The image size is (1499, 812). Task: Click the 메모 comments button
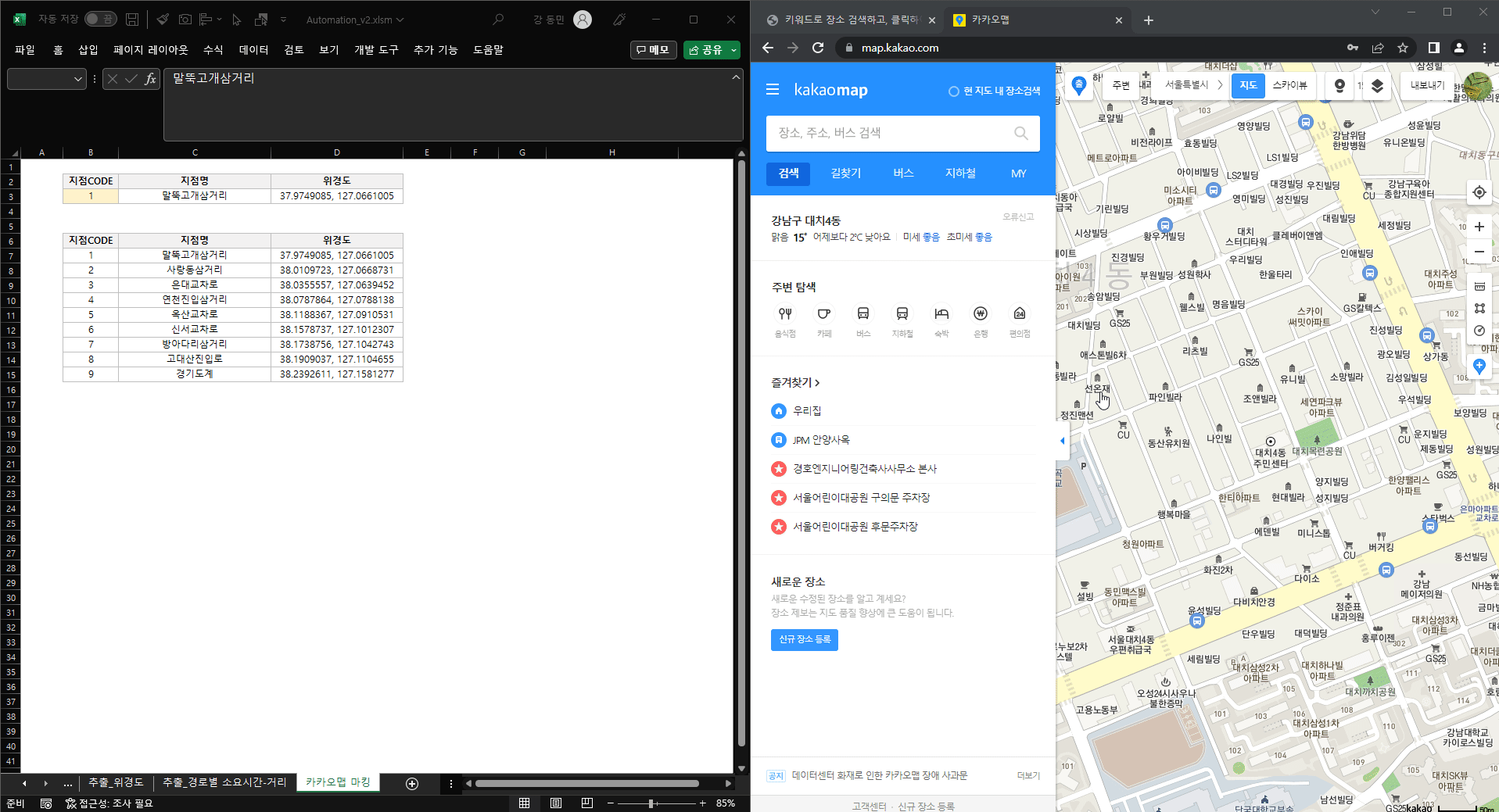click(x=653, y=50)
